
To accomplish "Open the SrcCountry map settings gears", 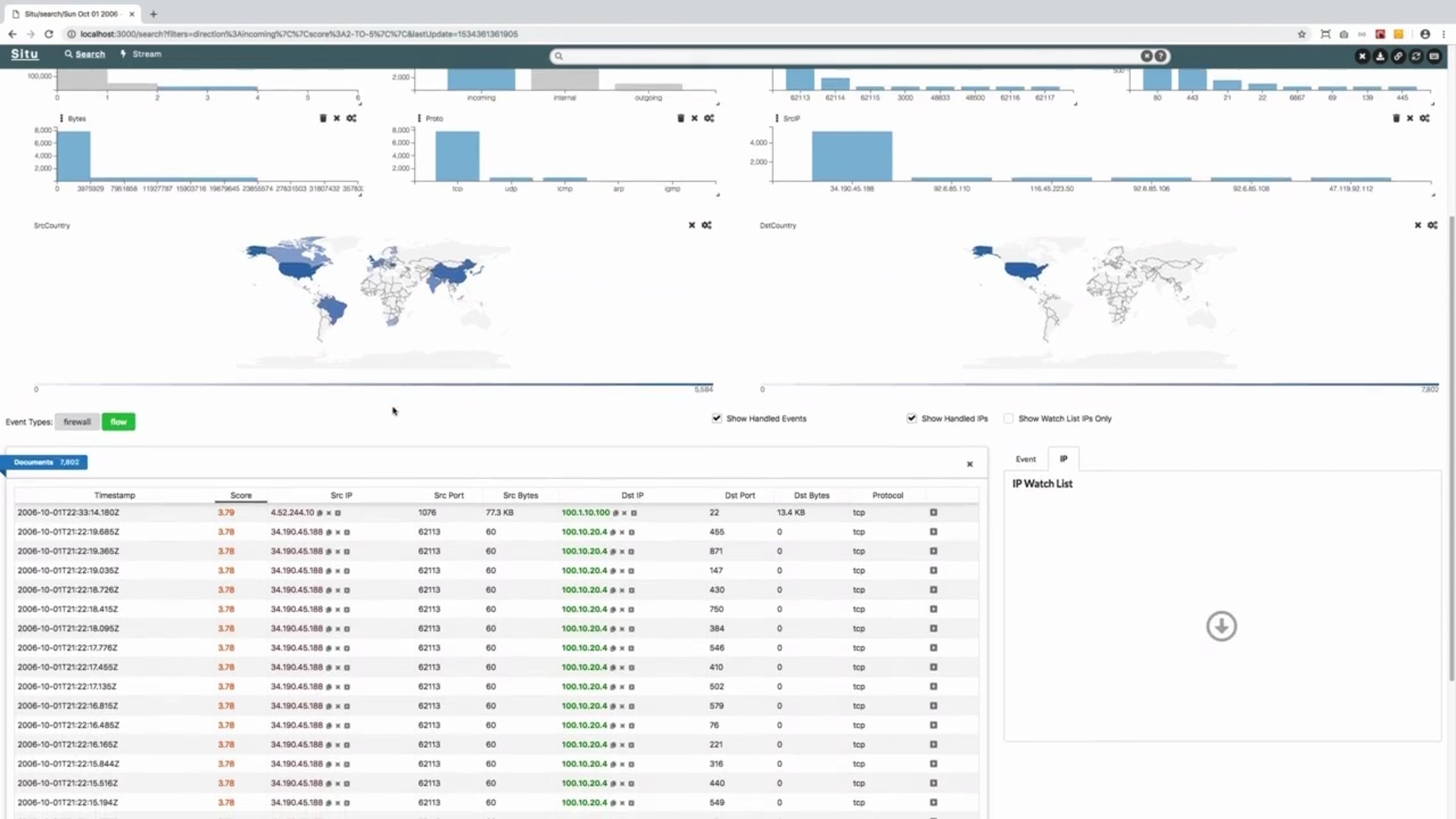I will [707, 225].
